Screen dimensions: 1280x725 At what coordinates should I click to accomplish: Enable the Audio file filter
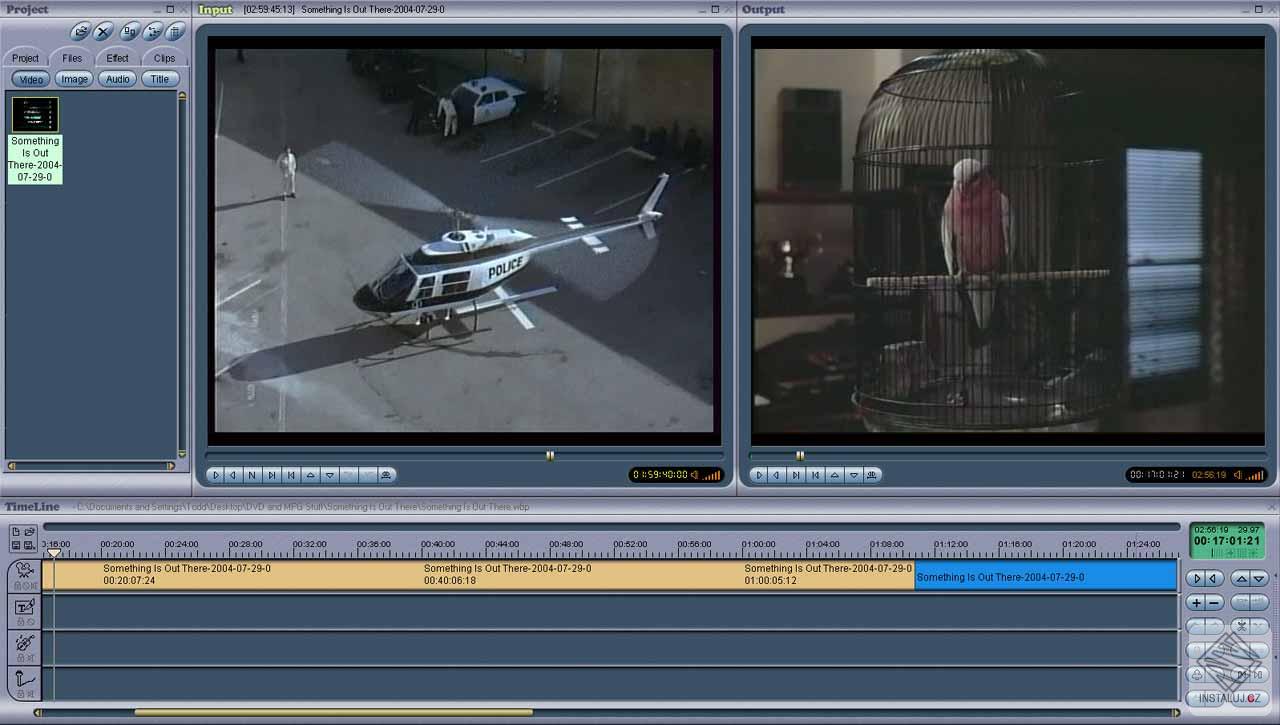(x=118, y=79)
